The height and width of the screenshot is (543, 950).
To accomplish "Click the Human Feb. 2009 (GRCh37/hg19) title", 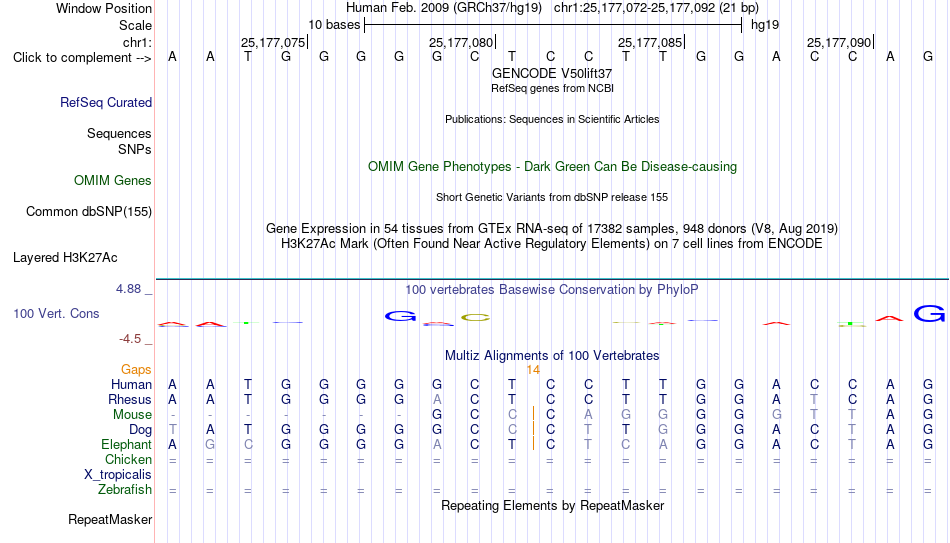I will pyautogui.click(x=443, y=8).
